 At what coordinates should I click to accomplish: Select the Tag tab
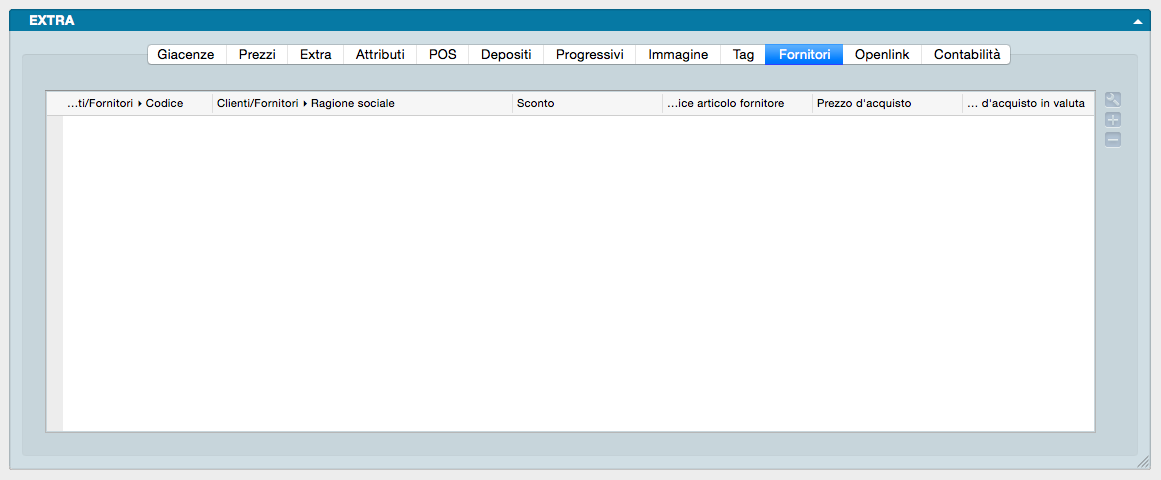pos(743,55)
